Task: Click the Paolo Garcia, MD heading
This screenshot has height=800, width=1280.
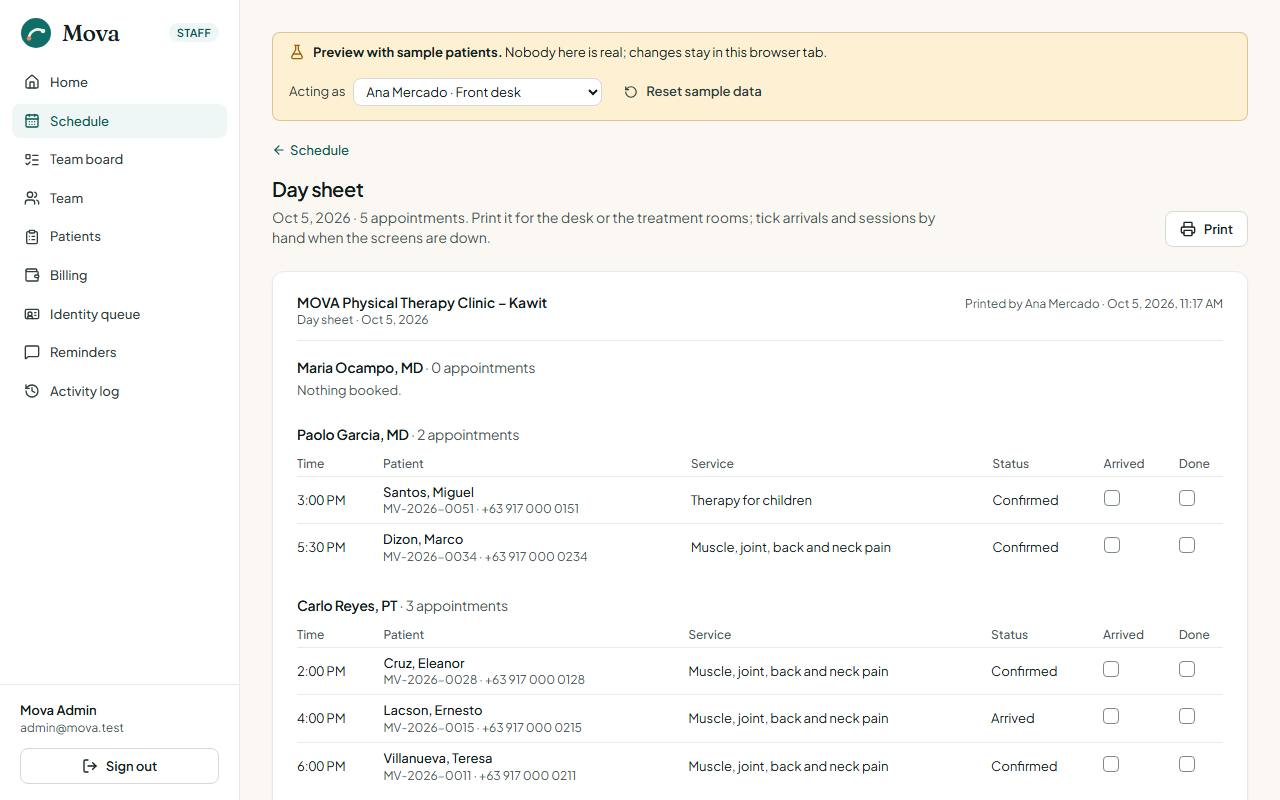Action: point(353,435)
